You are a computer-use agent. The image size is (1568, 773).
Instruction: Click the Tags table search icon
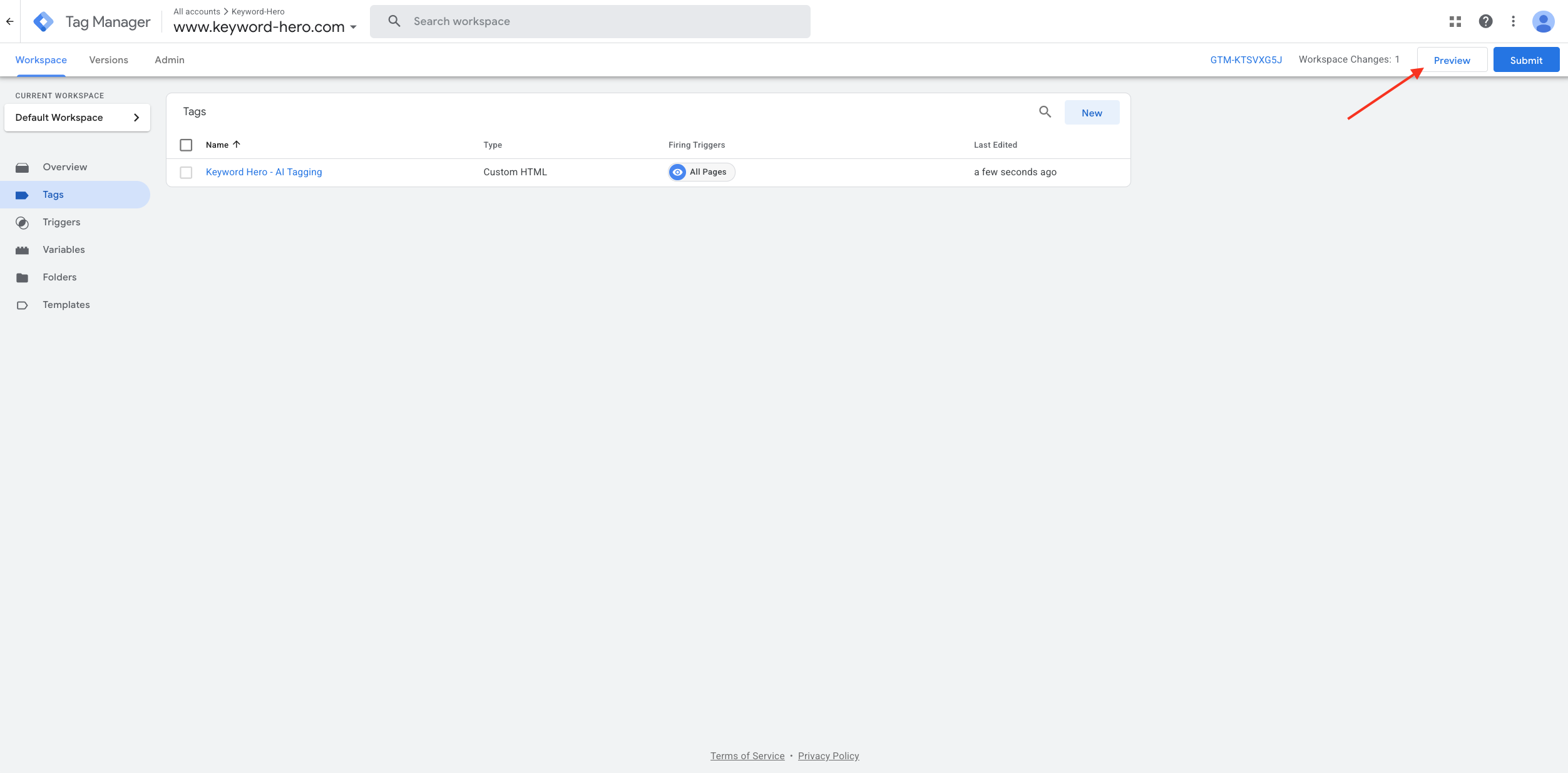pos(1045,112)
